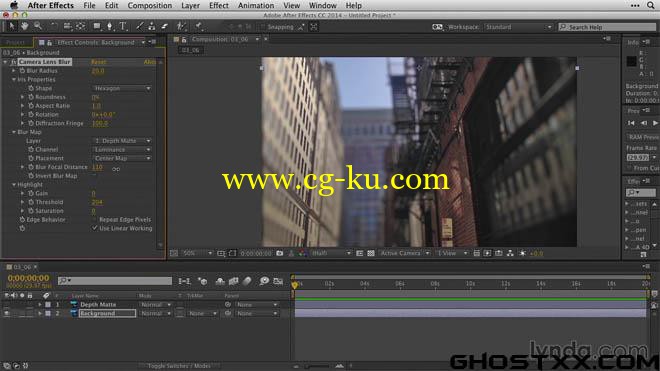This screenshot has height=371, width=660.
Task: Click the Draft 3D icon in timeline
Action: point(202,281)
